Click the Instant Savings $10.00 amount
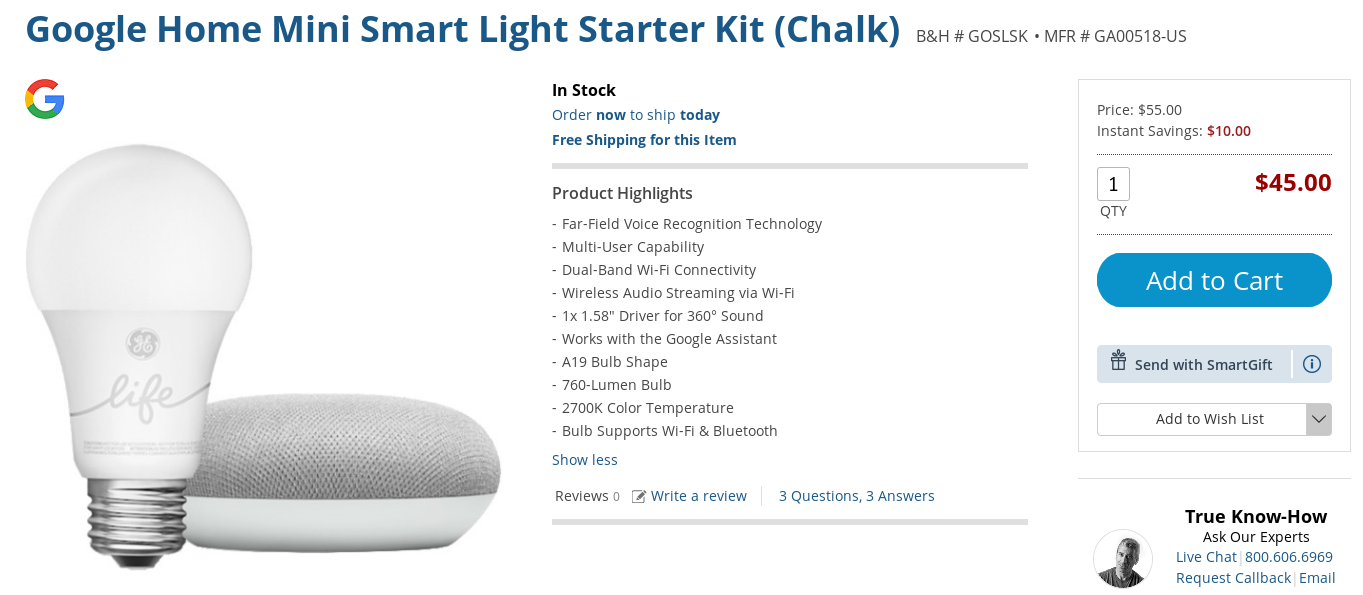 click(x=1228, y=130)
